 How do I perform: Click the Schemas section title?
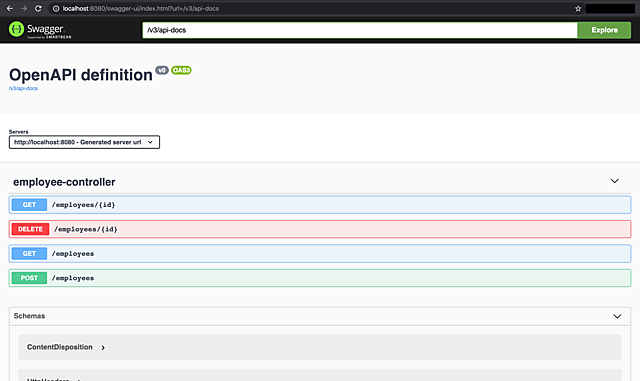pos(29,316)
